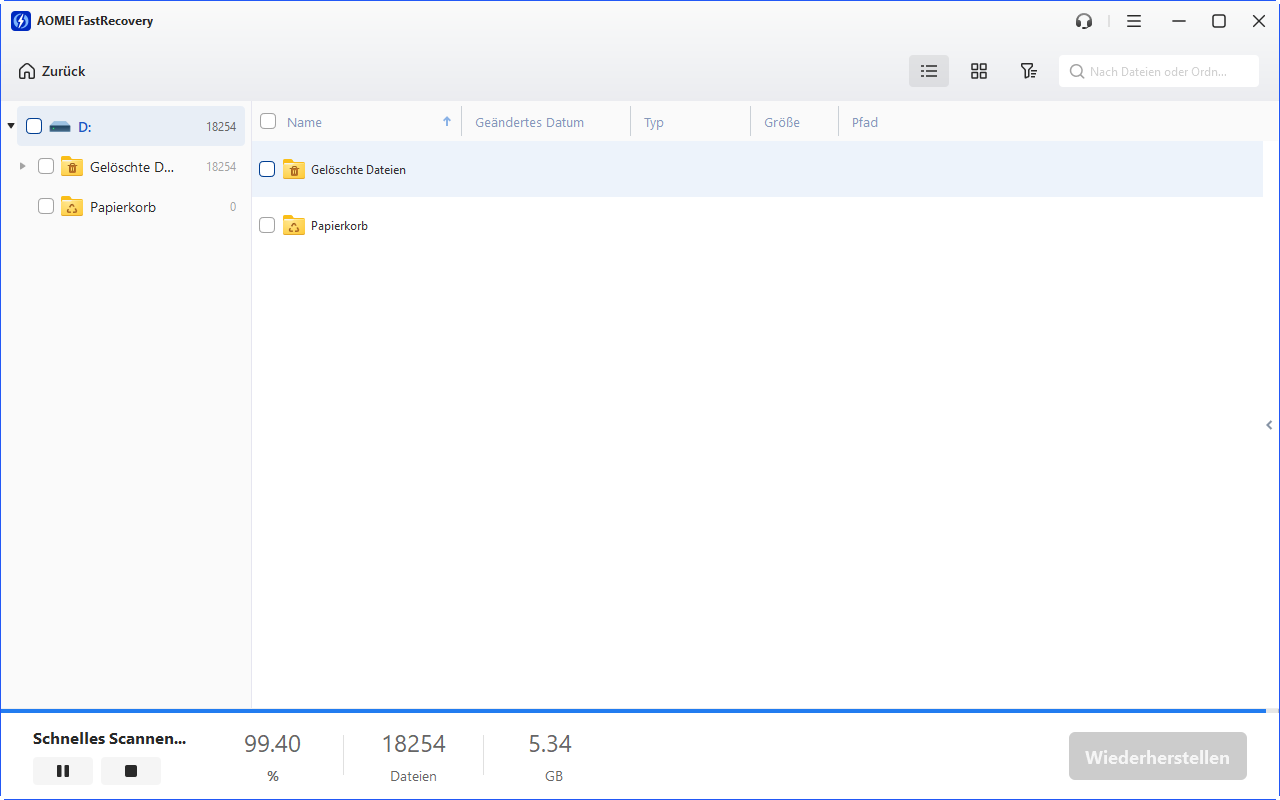Sort by Geändertes Datum column
Screen dimensions: 1280x800
(529, 122)
